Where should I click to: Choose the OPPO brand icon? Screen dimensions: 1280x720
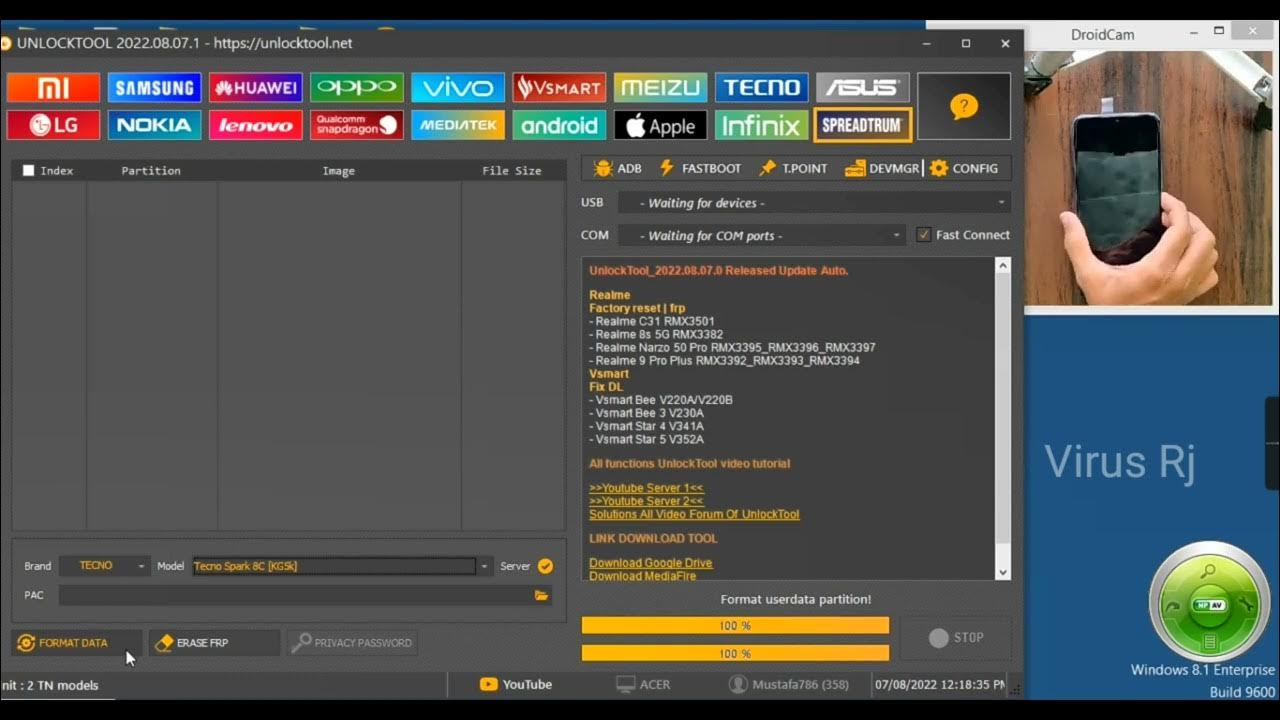pyautogui.click(x=356, y=87)
